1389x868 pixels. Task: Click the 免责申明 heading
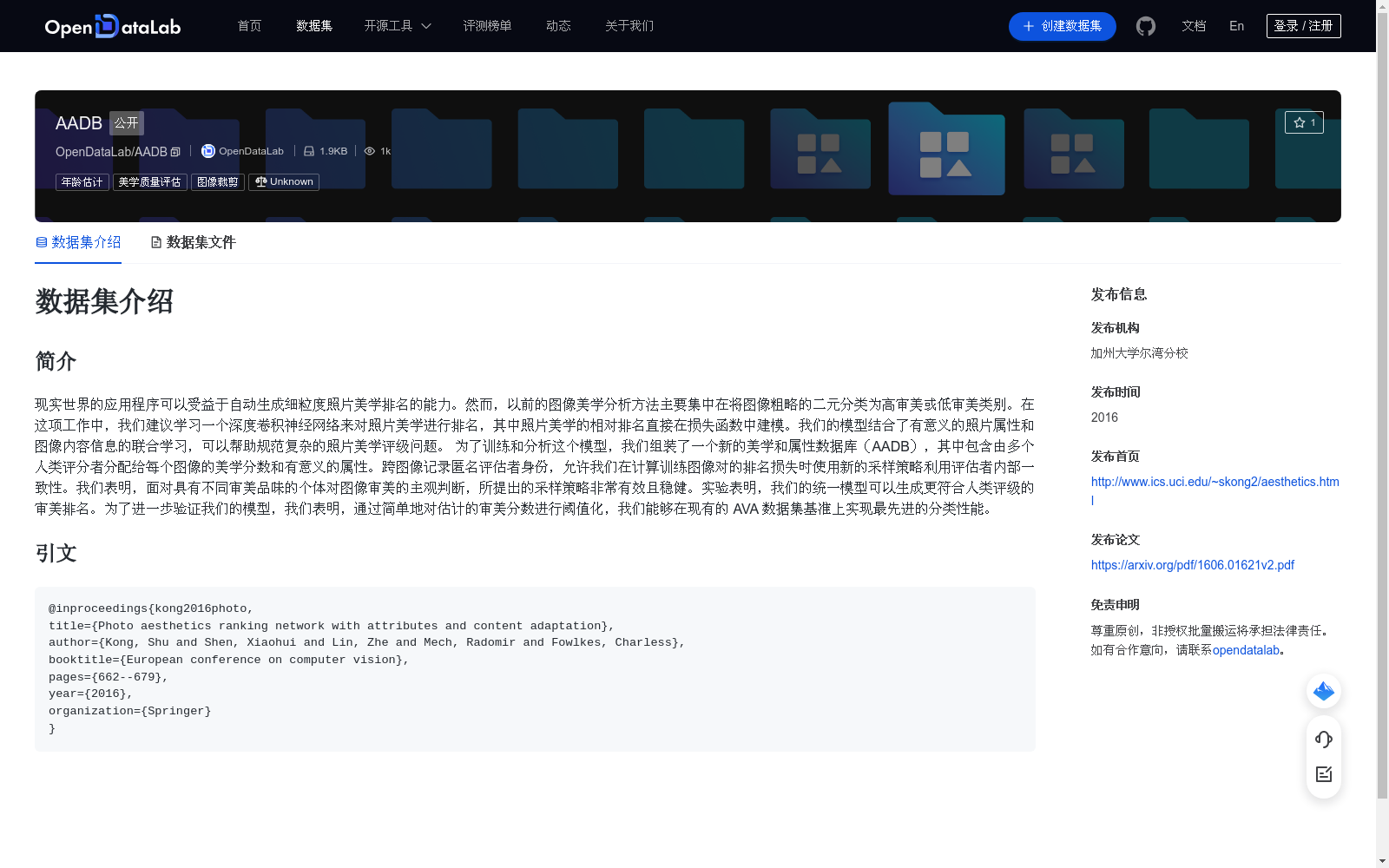(x=1116, y=605)
